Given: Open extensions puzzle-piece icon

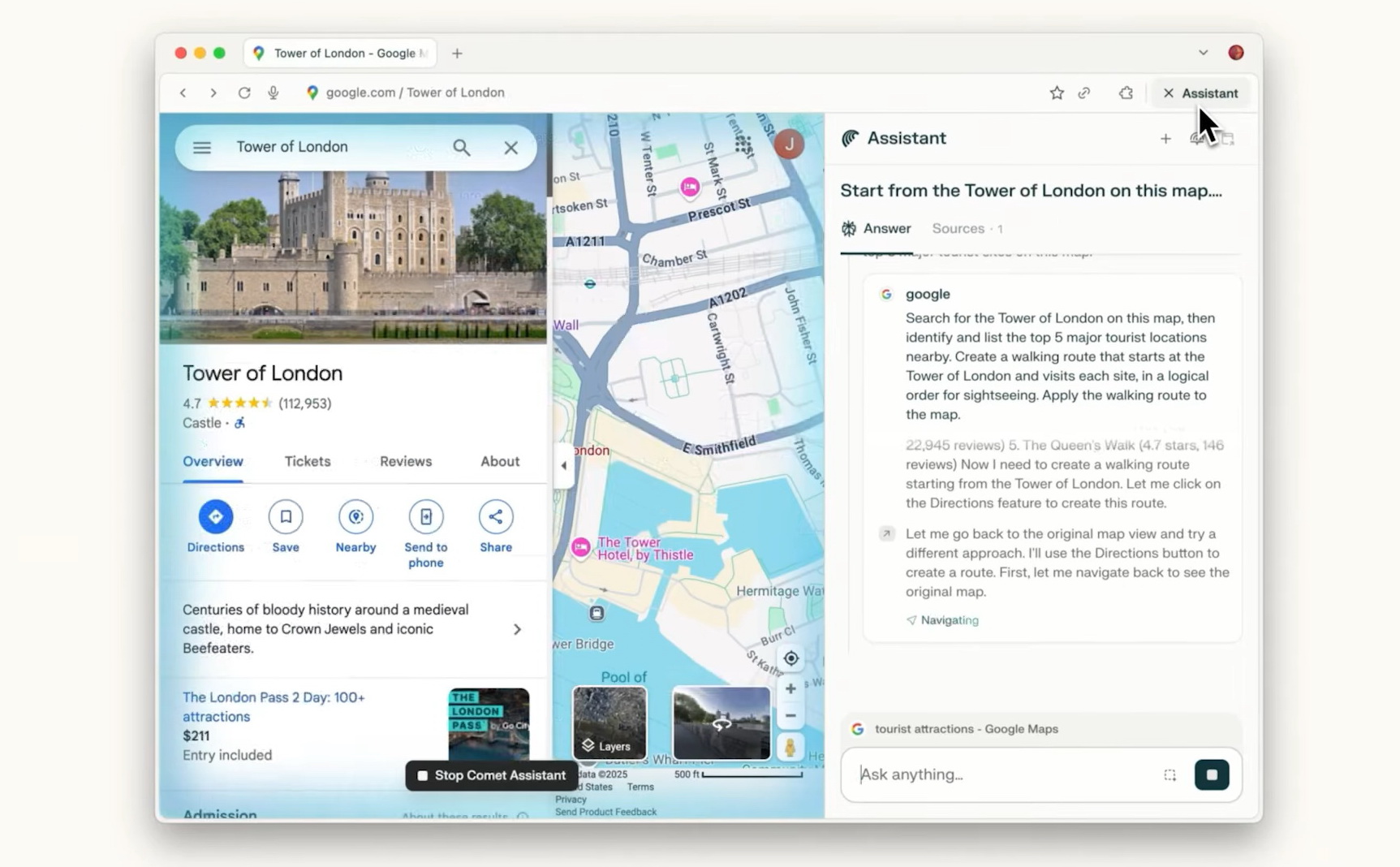Looking at the screenshot, I should (1126, 93).
